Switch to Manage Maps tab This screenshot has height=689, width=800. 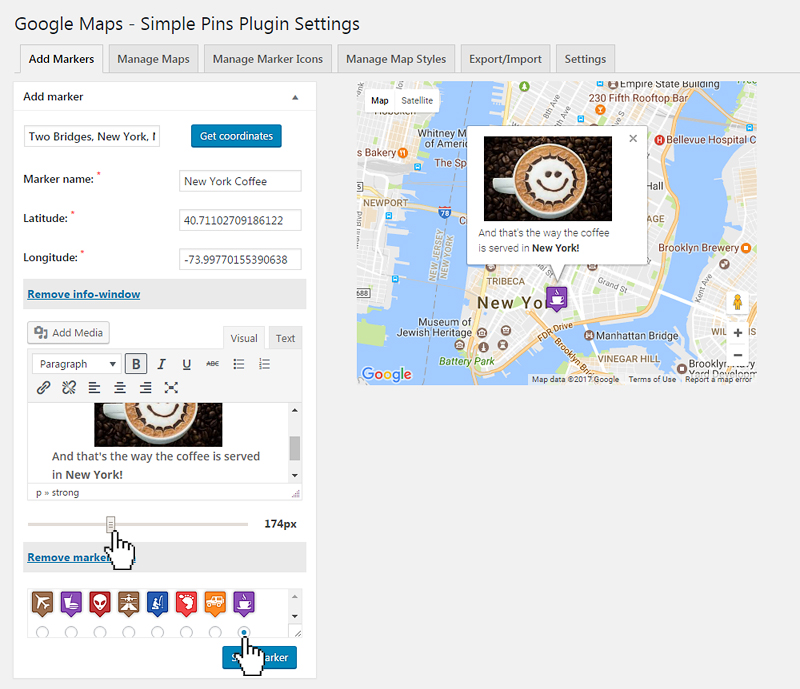[154, 59]
